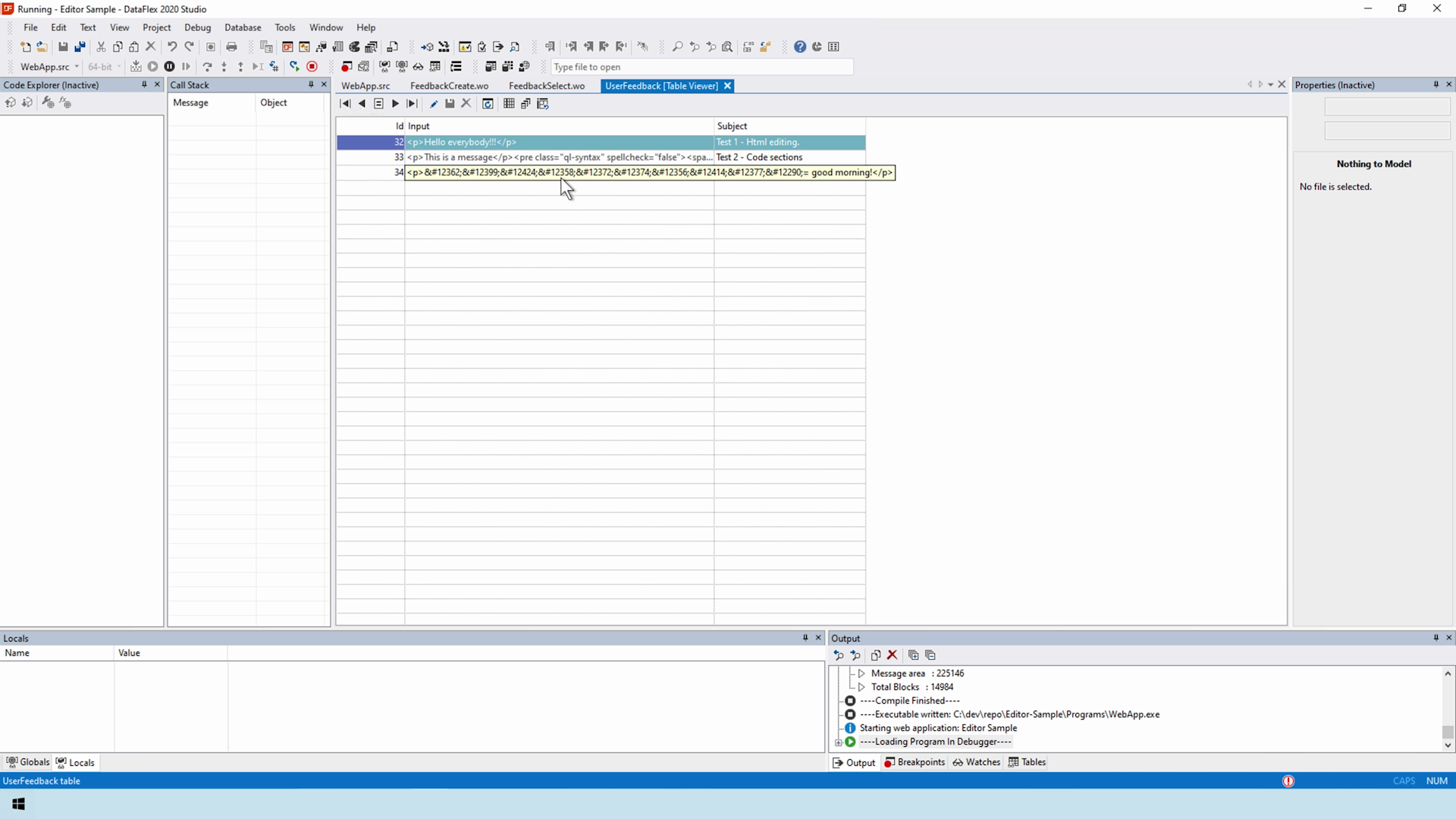Pin the Call Stack panel

311,85
